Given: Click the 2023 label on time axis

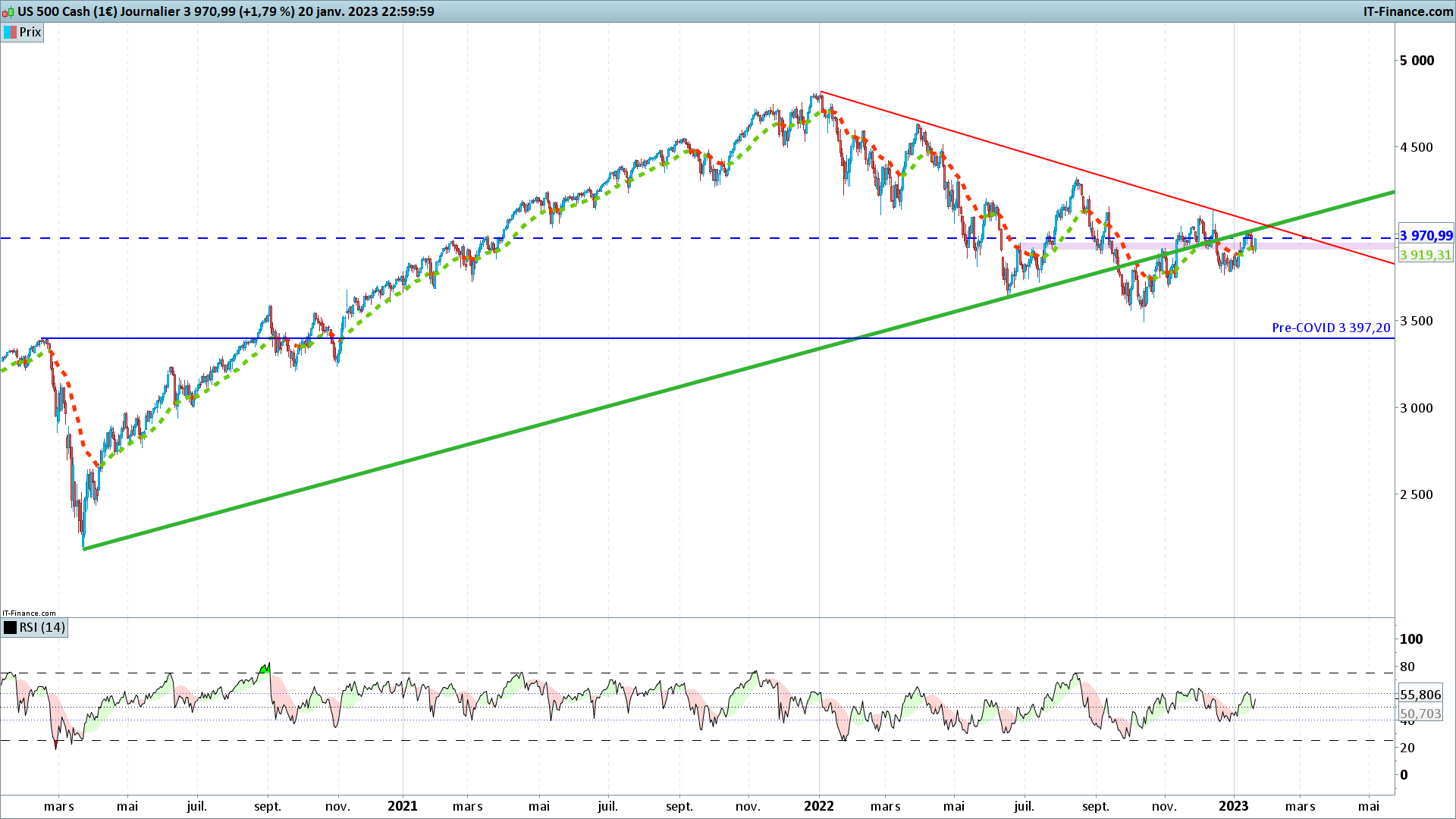Looking at the screenshot, I should 1234,806.
